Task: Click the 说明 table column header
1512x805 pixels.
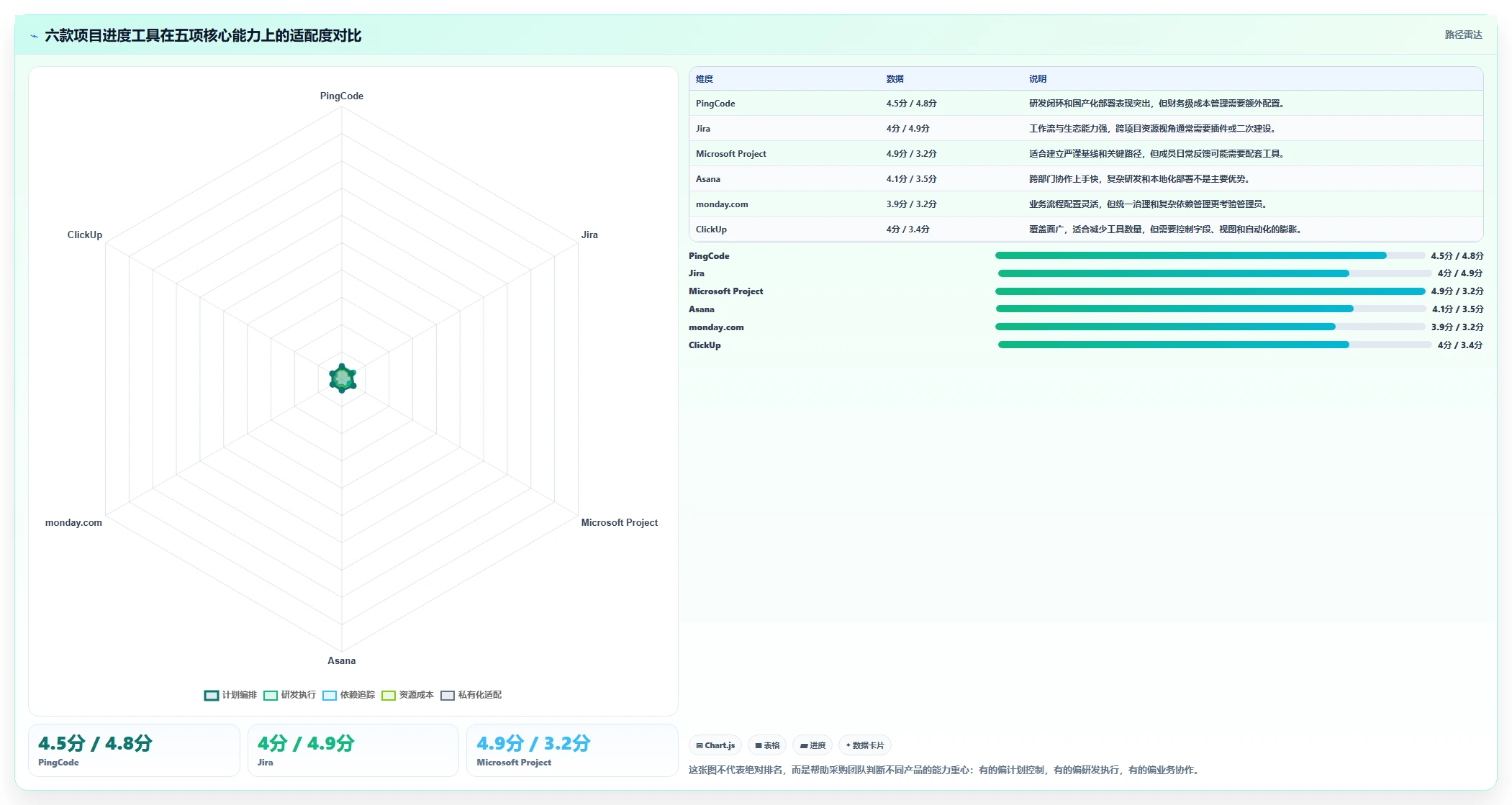Action: click(x=1038, y=79)
